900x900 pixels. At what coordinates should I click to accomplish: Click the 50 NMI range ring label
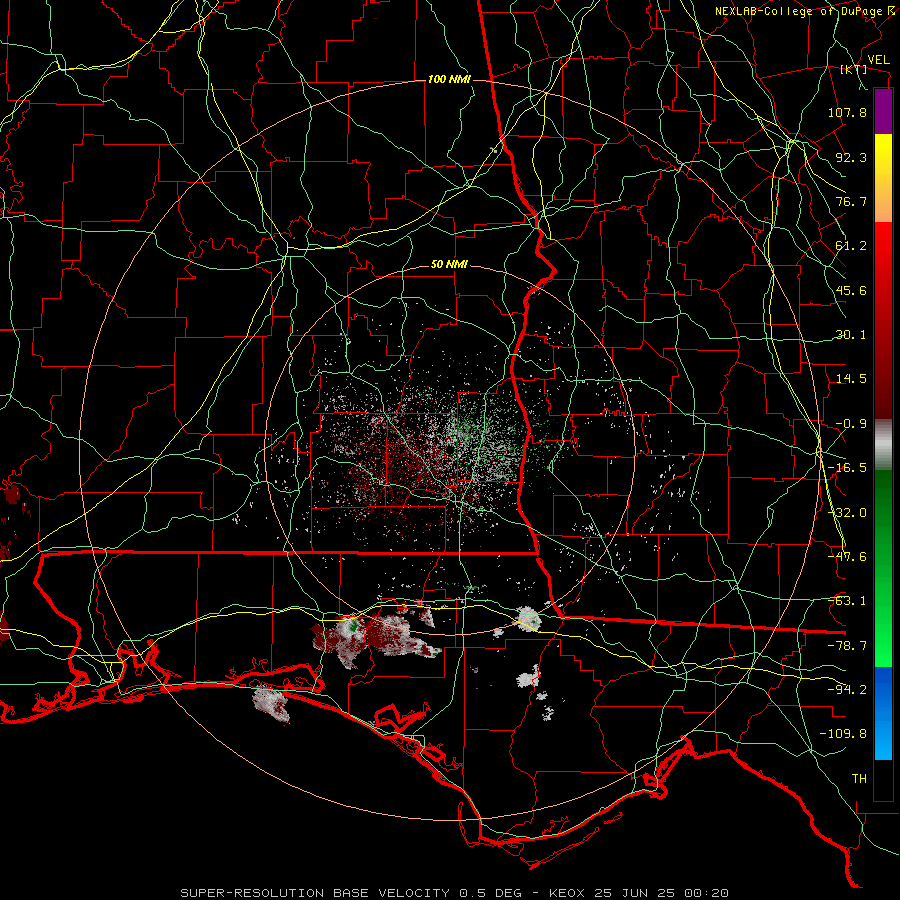[x=449, y=264]
